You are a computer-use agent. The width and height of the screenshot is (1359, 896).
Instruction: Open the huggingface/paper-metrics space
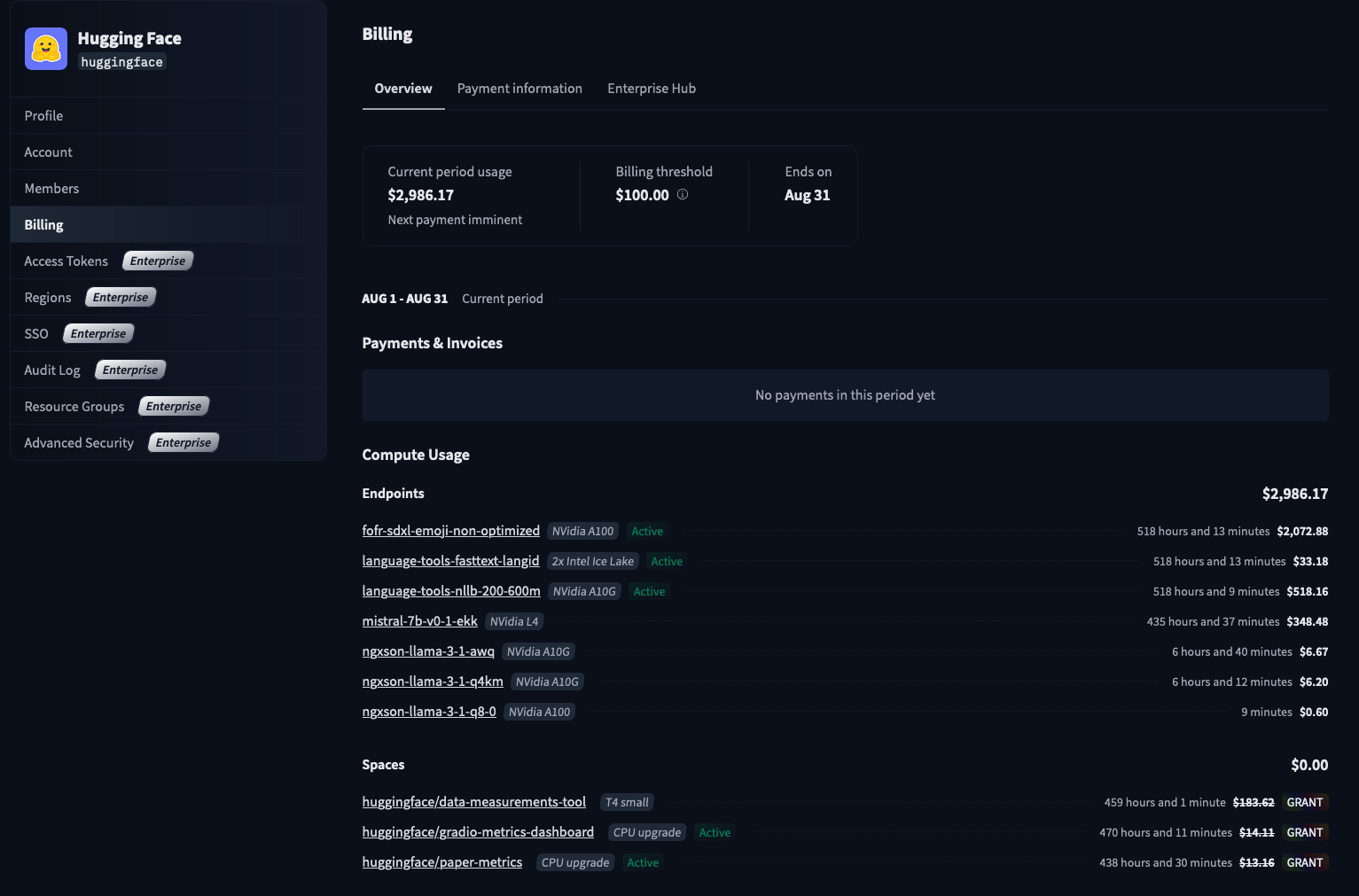click(441, 861)
